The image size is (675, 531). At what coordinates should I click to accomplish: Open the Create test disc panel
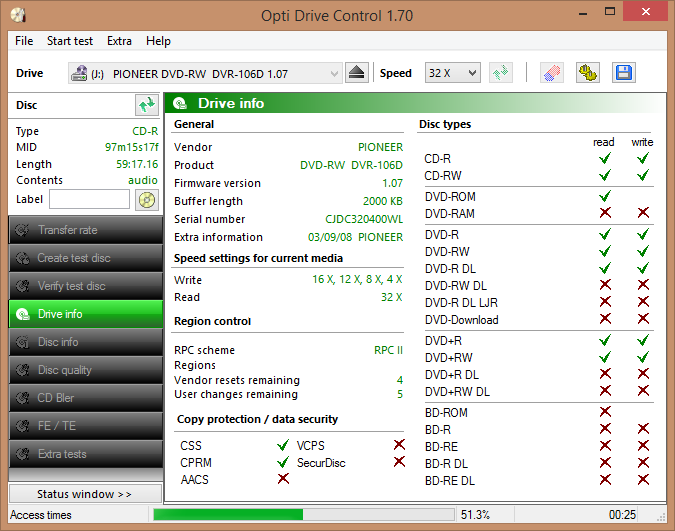tap(86, 258)
